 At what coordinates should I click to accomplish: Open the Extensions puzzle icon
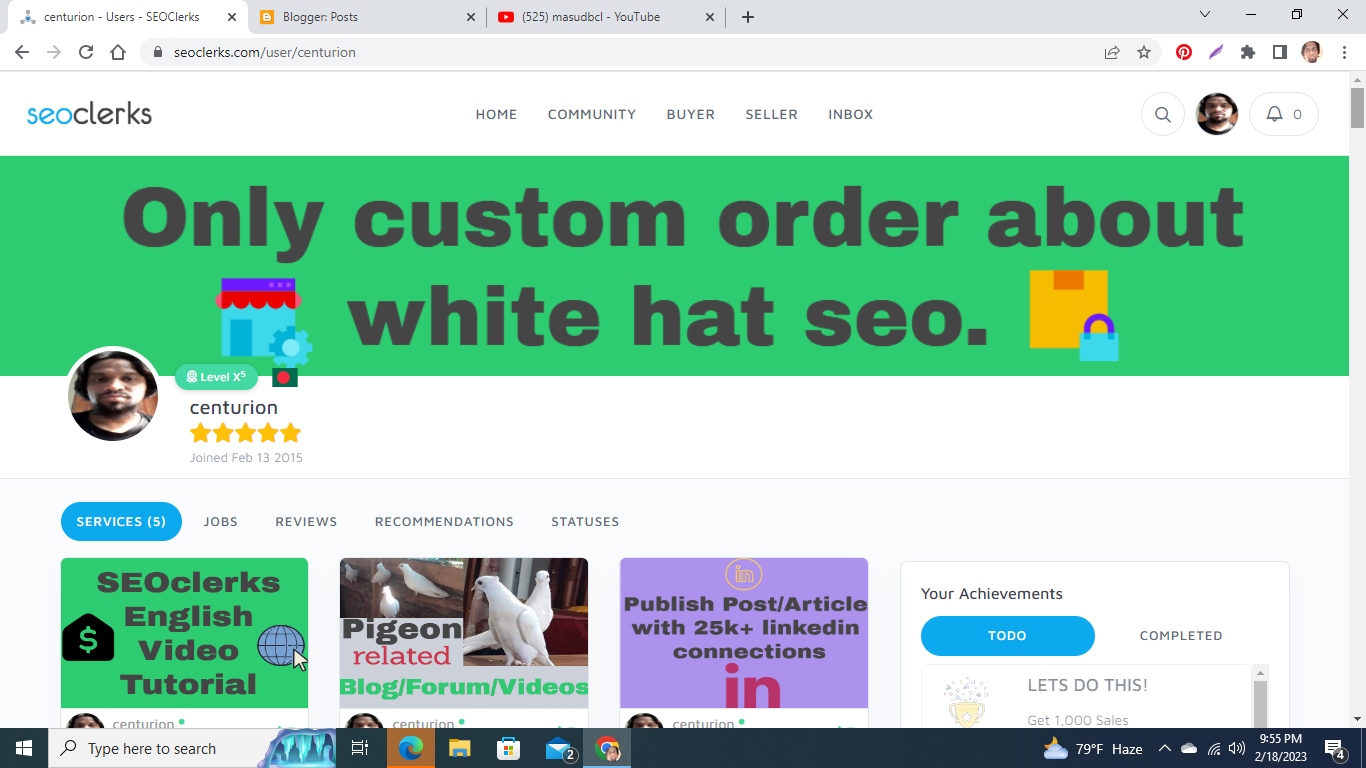[1248, 52]
